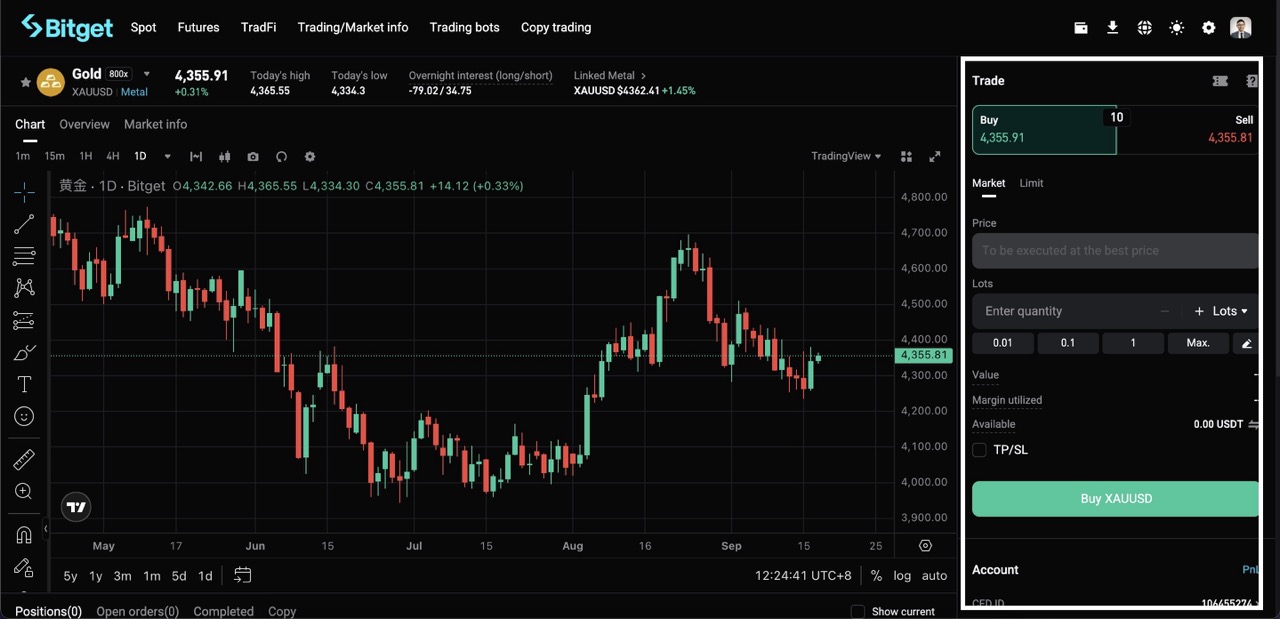Screen dimensions: 1280x619
Task: Select the ruler measure tool
Action: [x=24, y=459]
